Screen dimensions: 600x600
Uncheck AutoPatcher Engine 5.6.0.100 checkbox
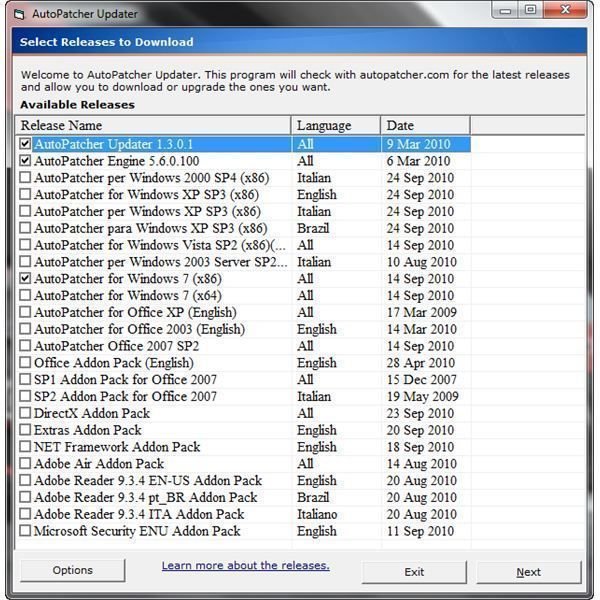(25, 161)
